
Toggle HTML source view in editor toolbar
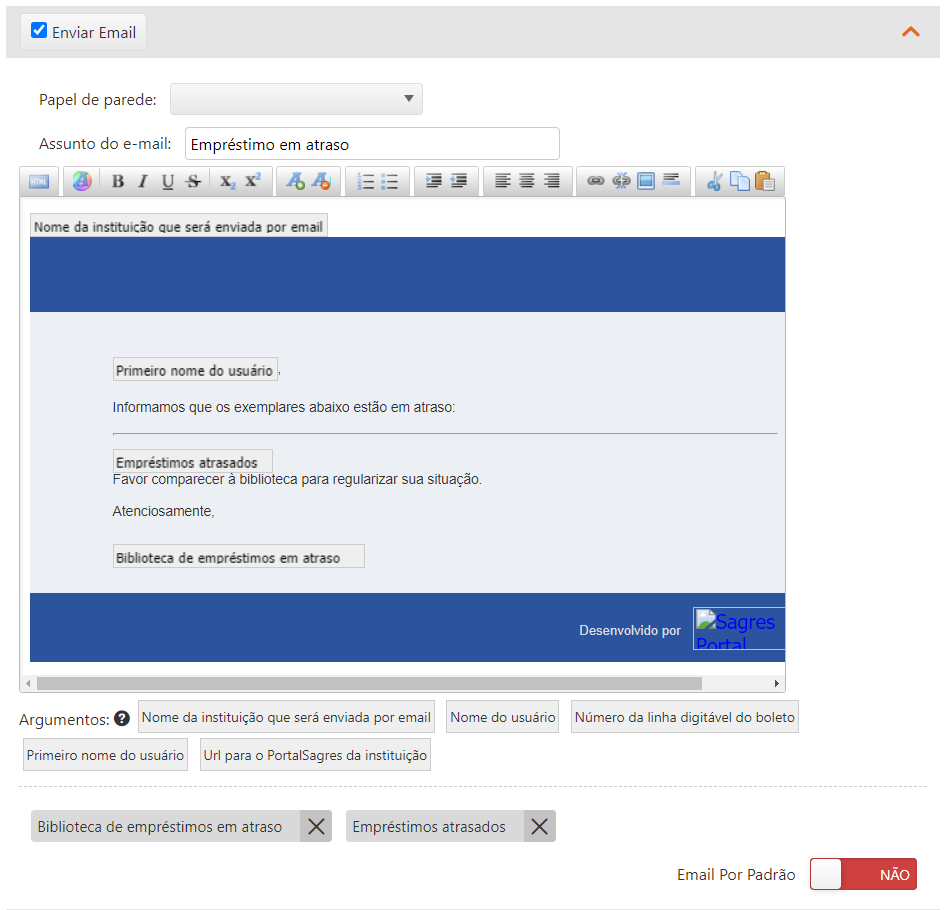(x=39, y=181)
